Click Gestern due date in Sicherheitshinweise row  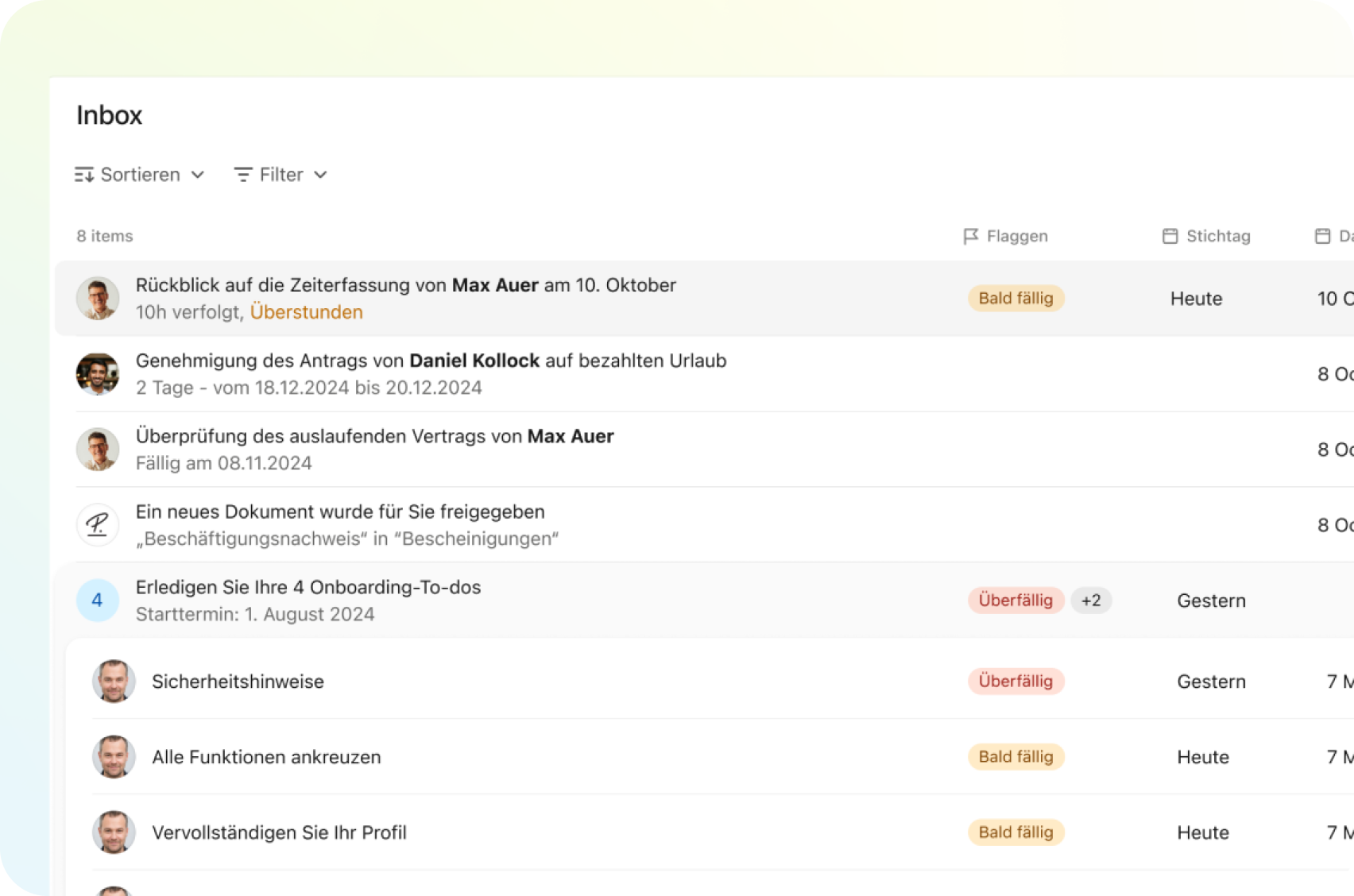pyautogui.click(x=1212, y=682)
